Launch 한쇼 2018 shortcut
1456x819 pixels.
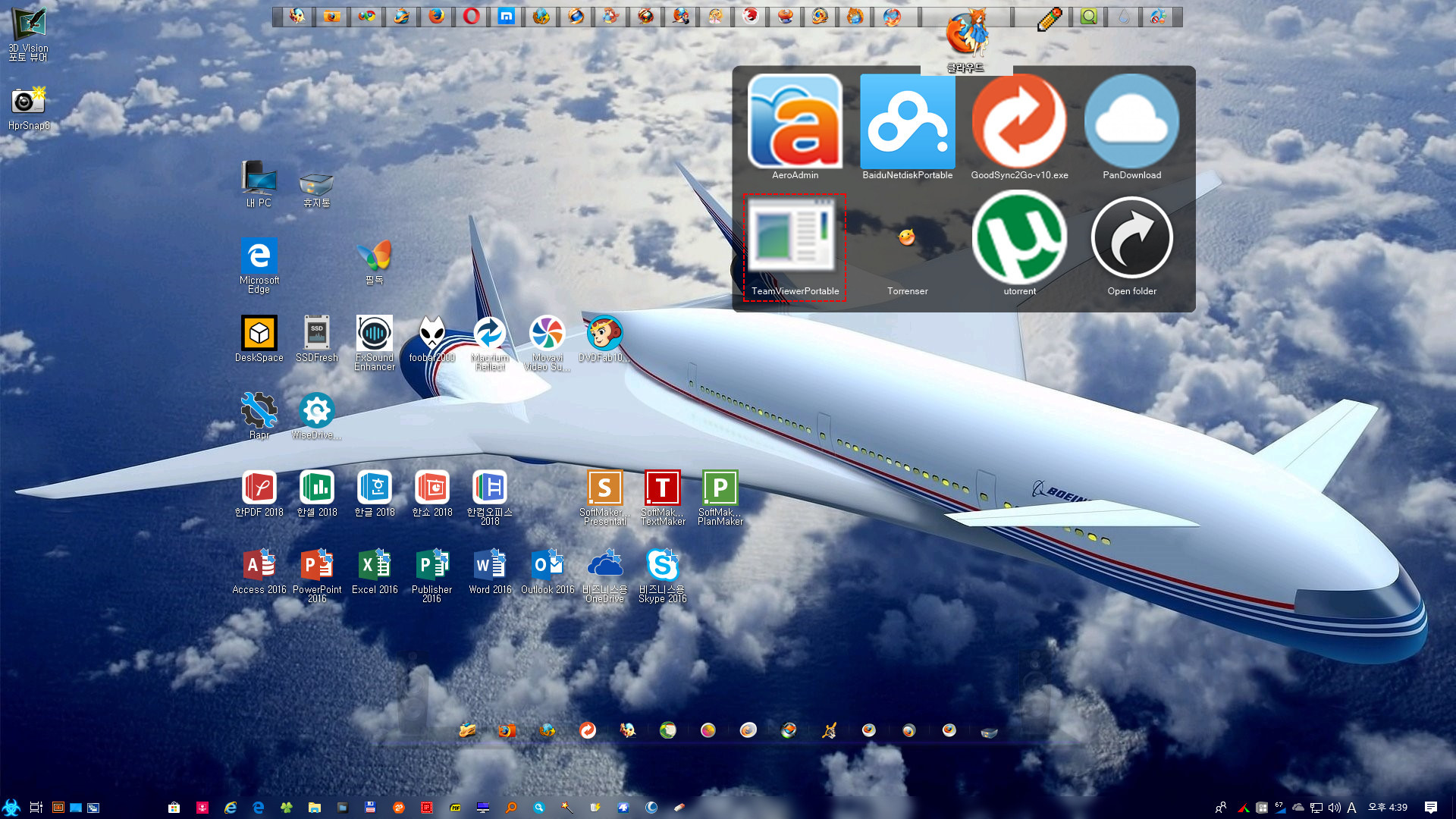(x=431, y=494)
